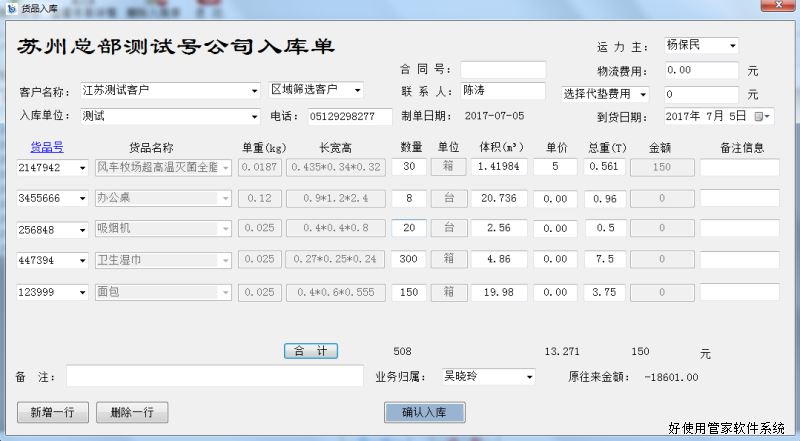This screenshot has width=800, height=441.
Task: Click the 物流费用 amount field
Action: 701,71
